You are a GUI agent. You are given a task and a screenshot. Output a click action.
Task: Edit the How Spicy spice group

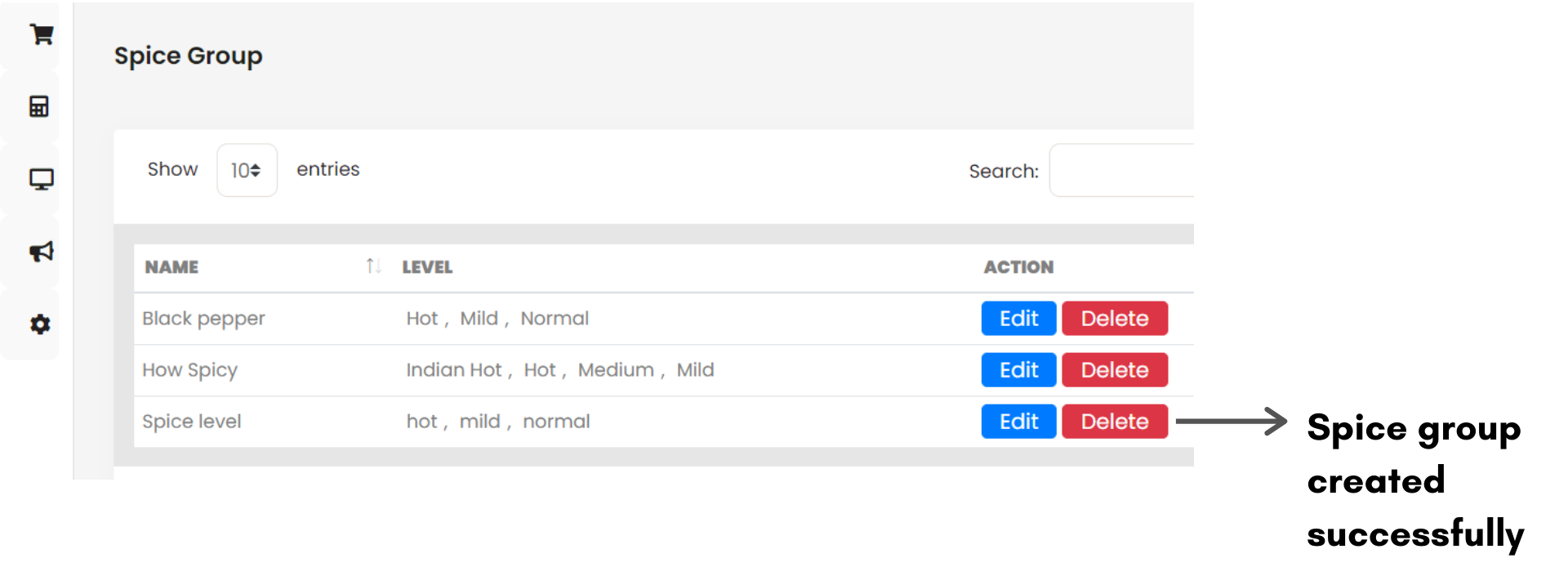[x=1018, y=370]
